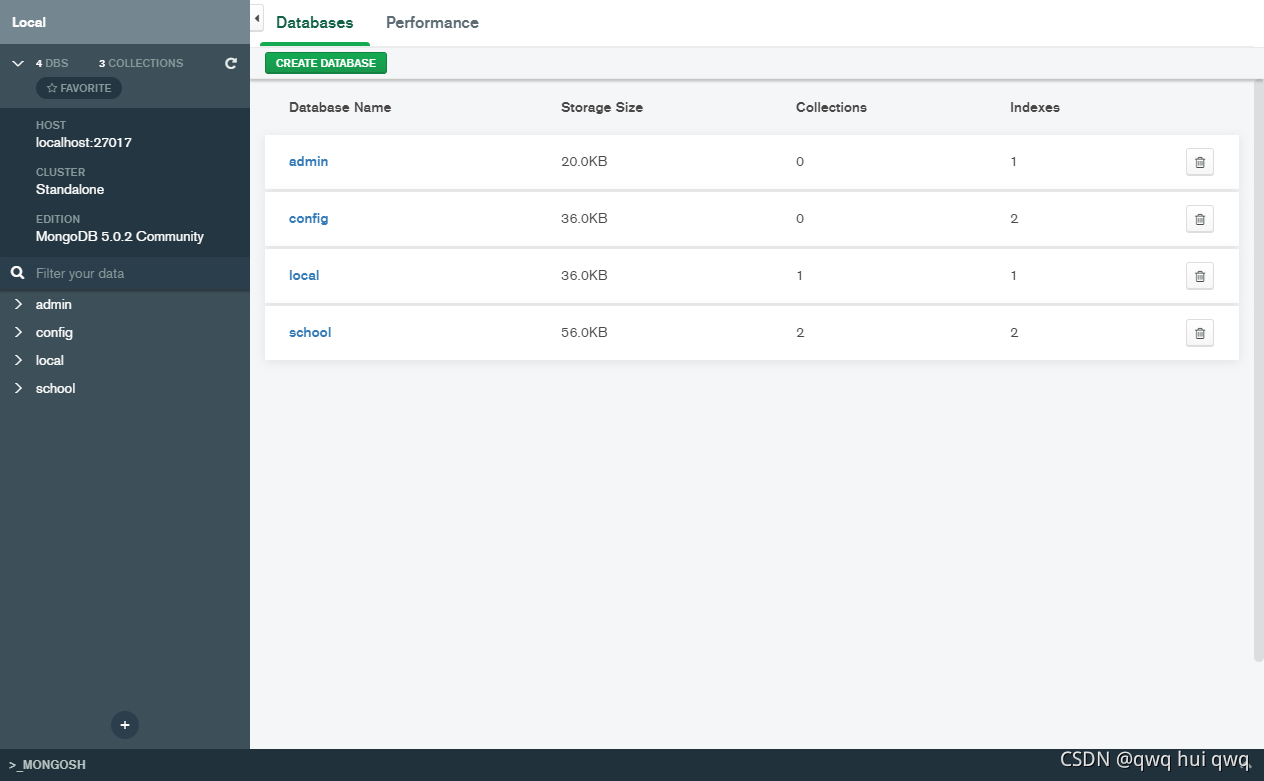The width and height of the screenshot is (1264, 781).
Task: Collapse the connection details chevron
Action: pyautogui.click(x=18, y=63)
